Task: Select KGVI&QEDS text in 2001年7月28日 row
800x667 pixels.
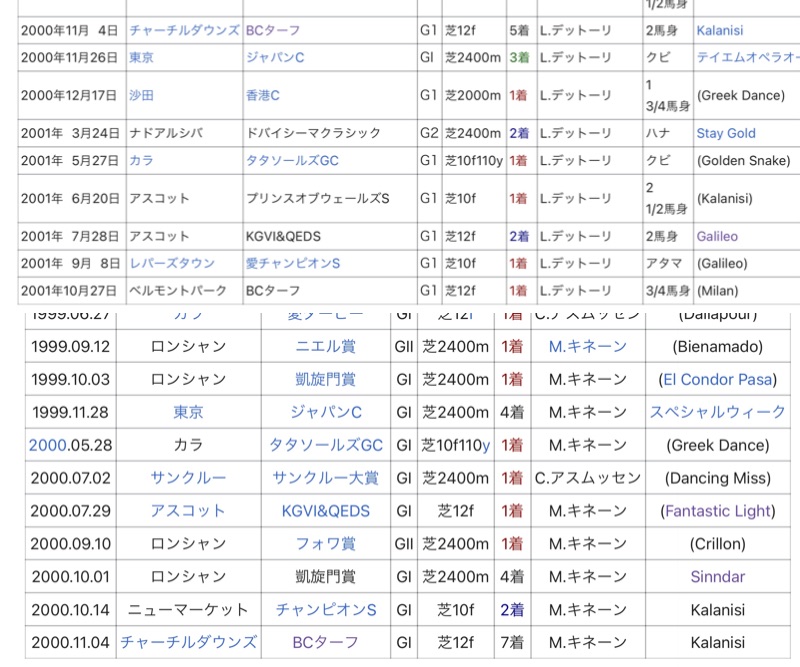Action: [x=283, y=236]
